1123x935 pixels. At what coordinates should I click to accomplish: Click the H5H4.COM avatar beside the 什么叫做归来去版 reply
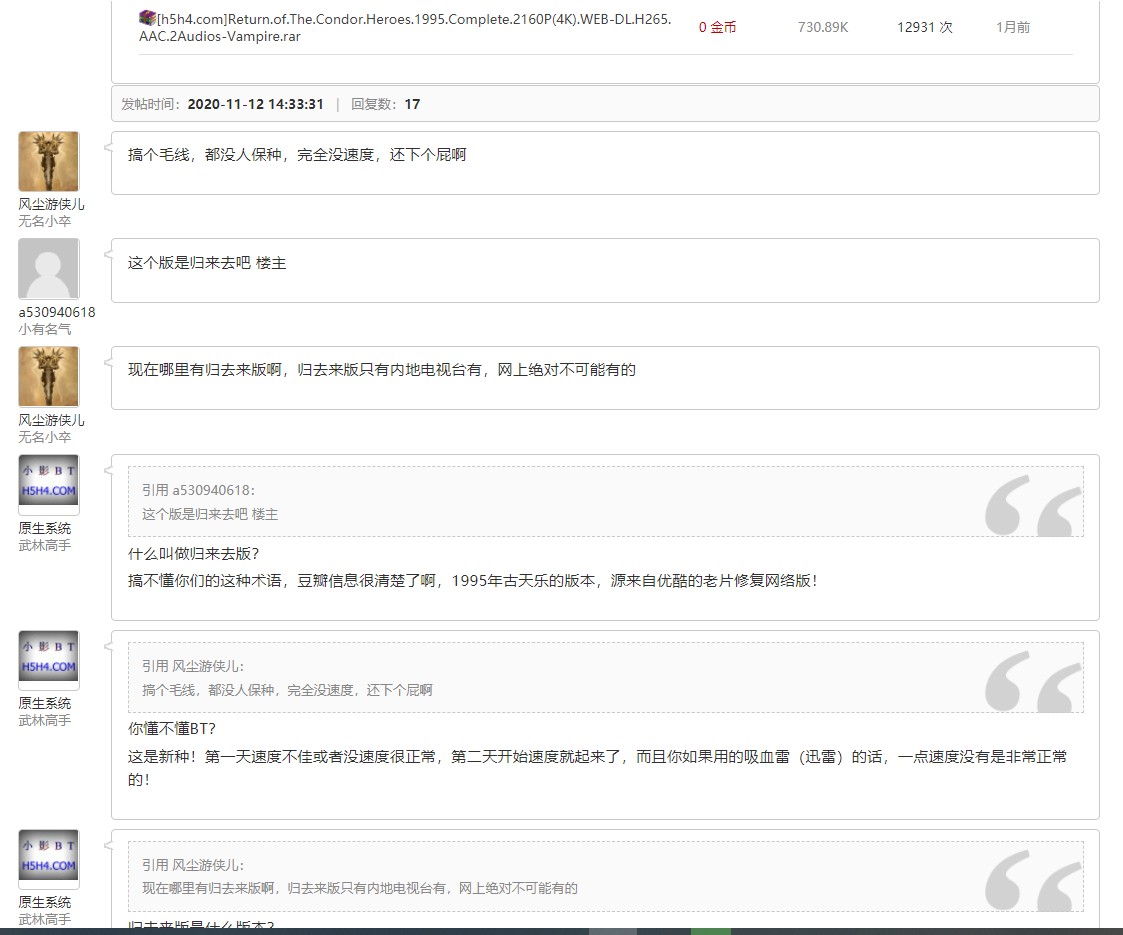coord(49,484)
